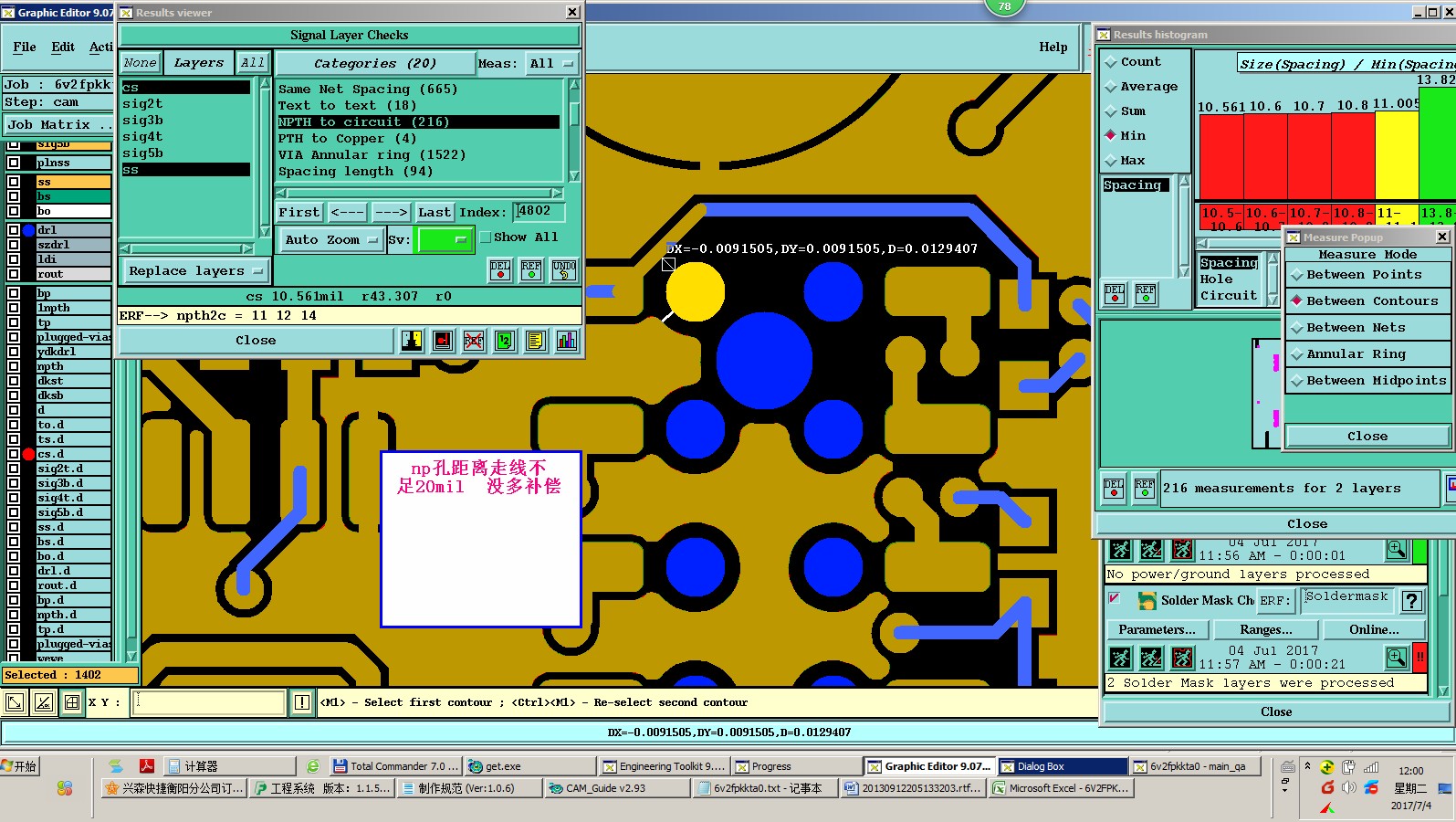The image size is (1456, 822).
Task: Click the green numbered-page icon
Action: 505,341
